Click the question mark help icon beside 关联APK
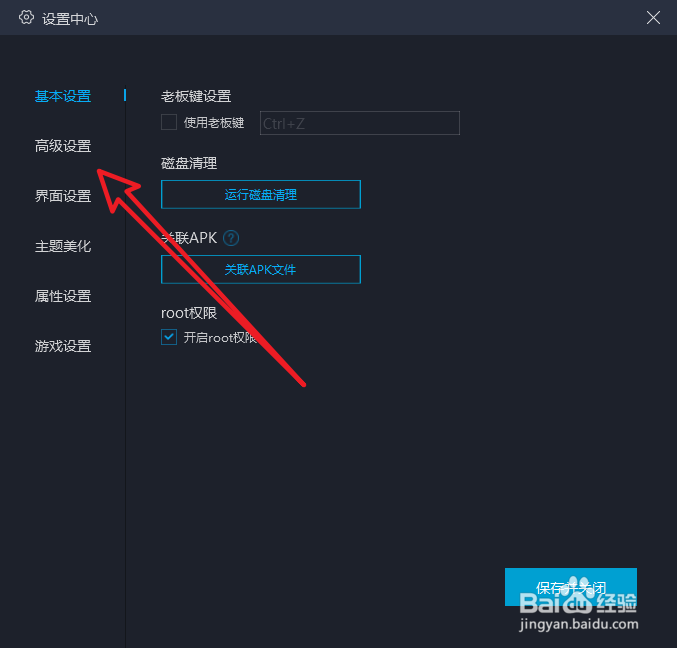Image resolution: width=677 pixels, height=648 pixels. pyautogui.click(x=231, y=238)
